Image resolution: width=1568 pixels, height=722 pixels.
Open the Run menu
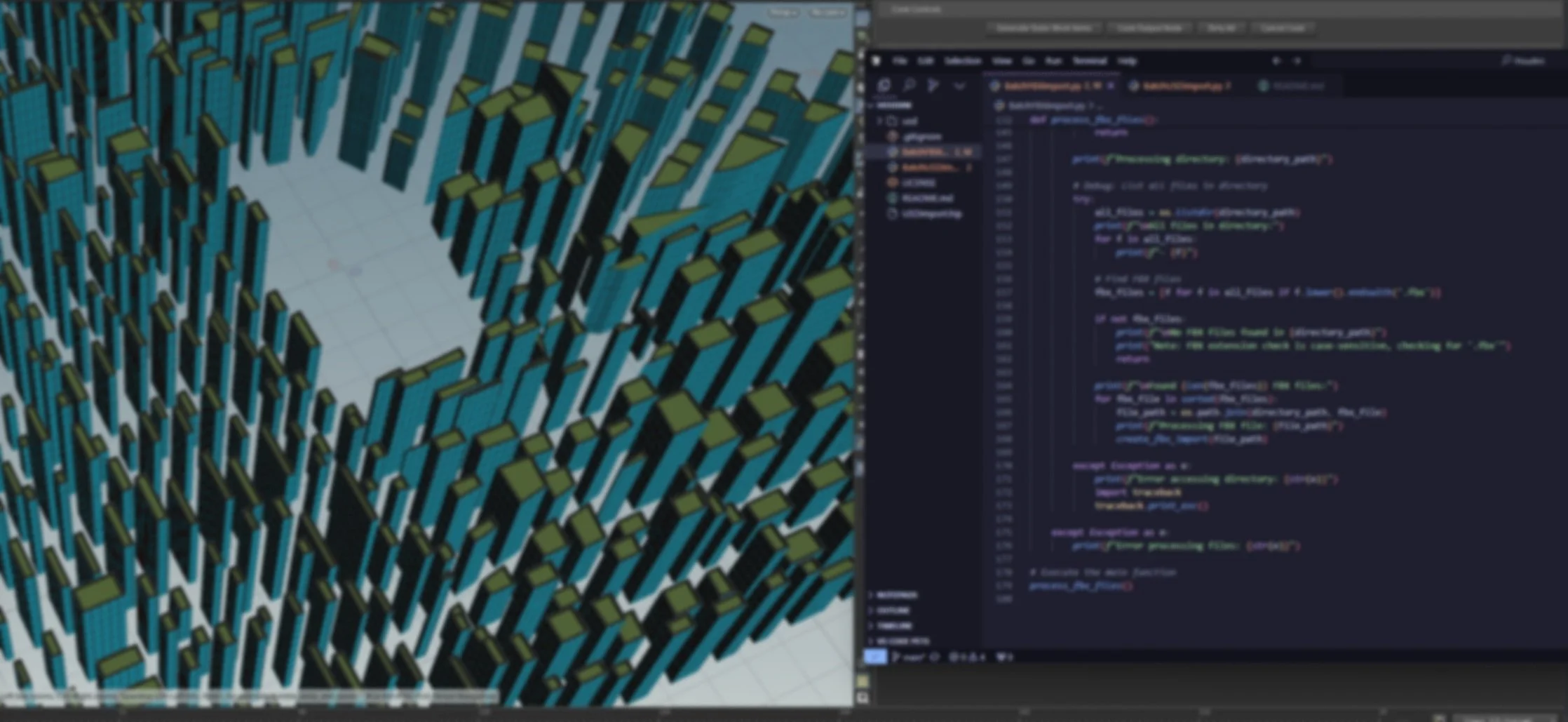coord(1053,61)
